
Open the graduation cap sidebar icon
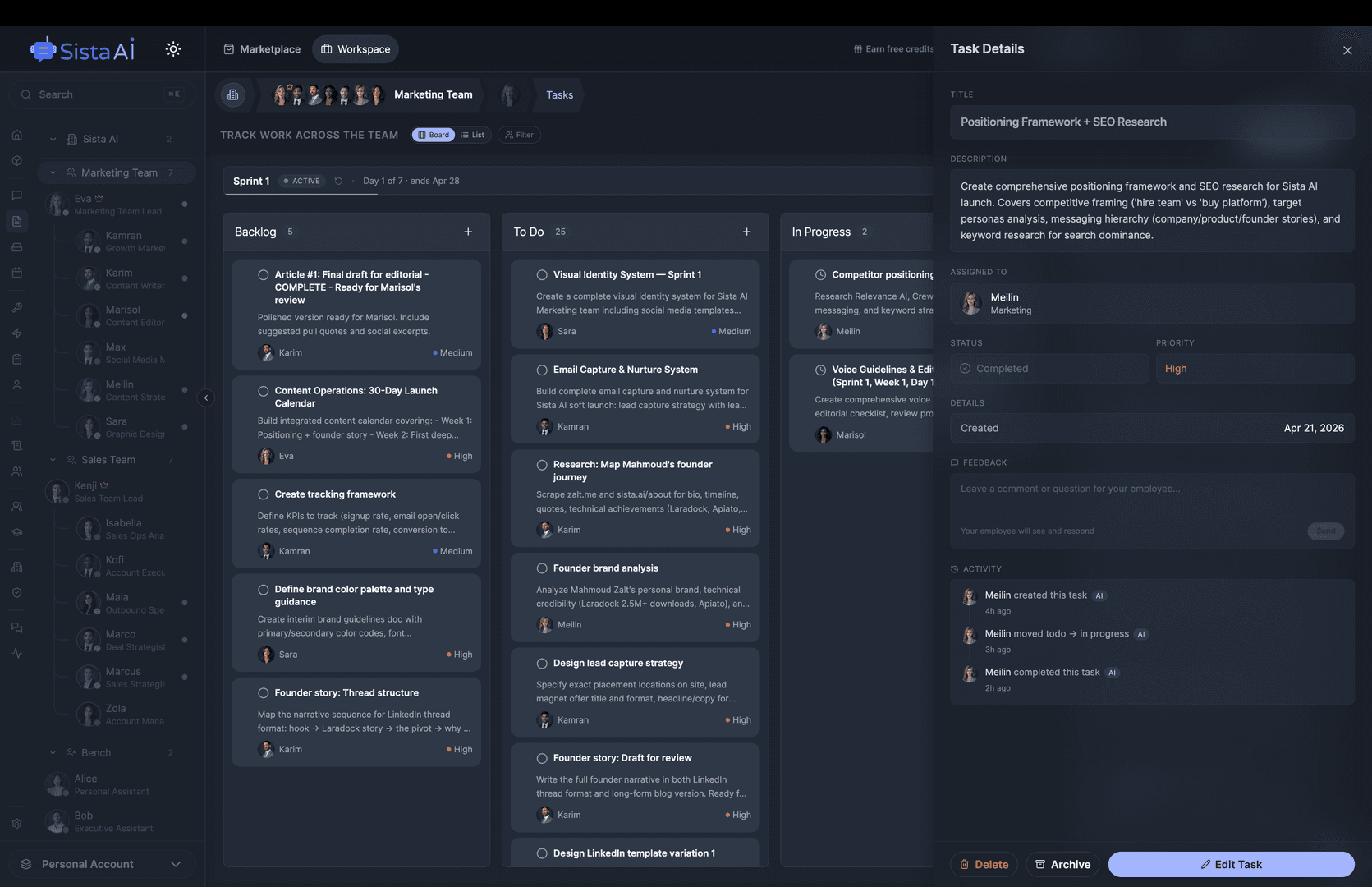16,532
